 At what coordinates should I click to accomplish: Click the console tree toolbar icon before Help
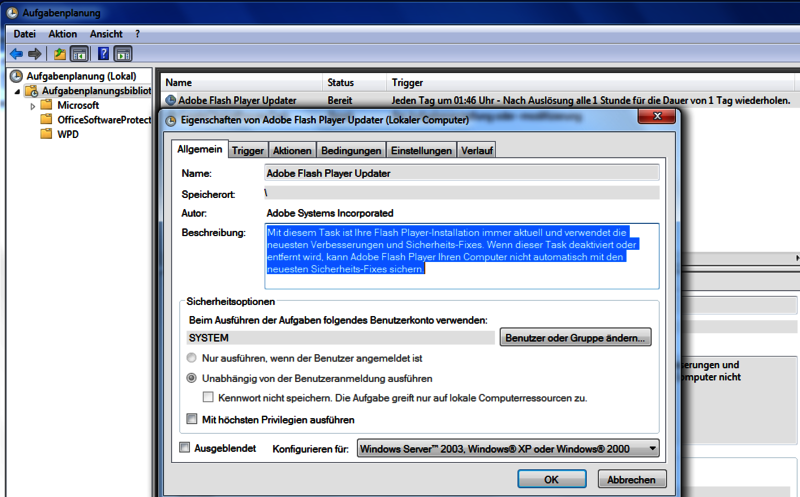(80, 54)
